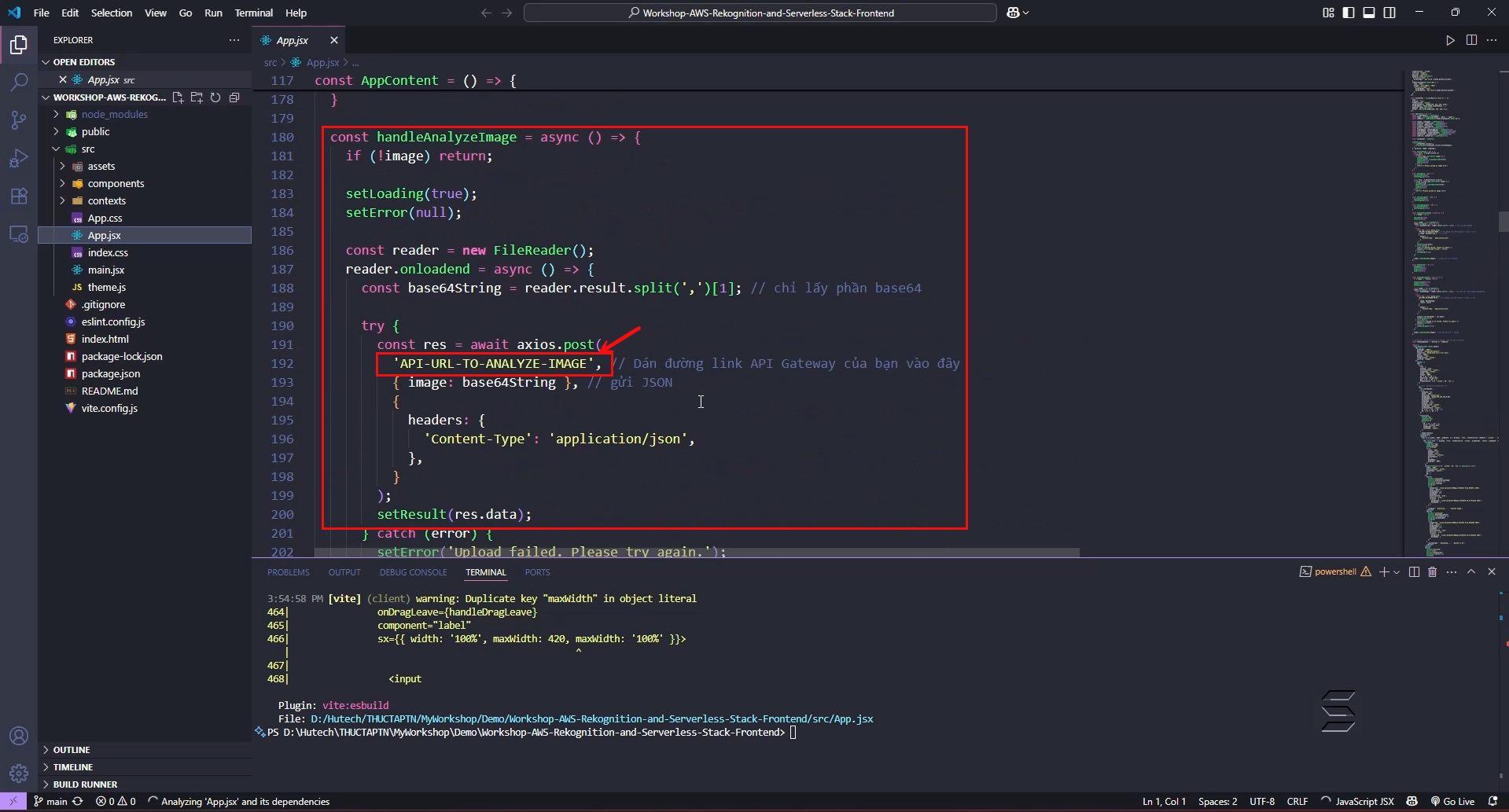The width and height of the screenshot is (1509, 812).
Task: Click the editor minimap
Action: (x=1450, y=314)
